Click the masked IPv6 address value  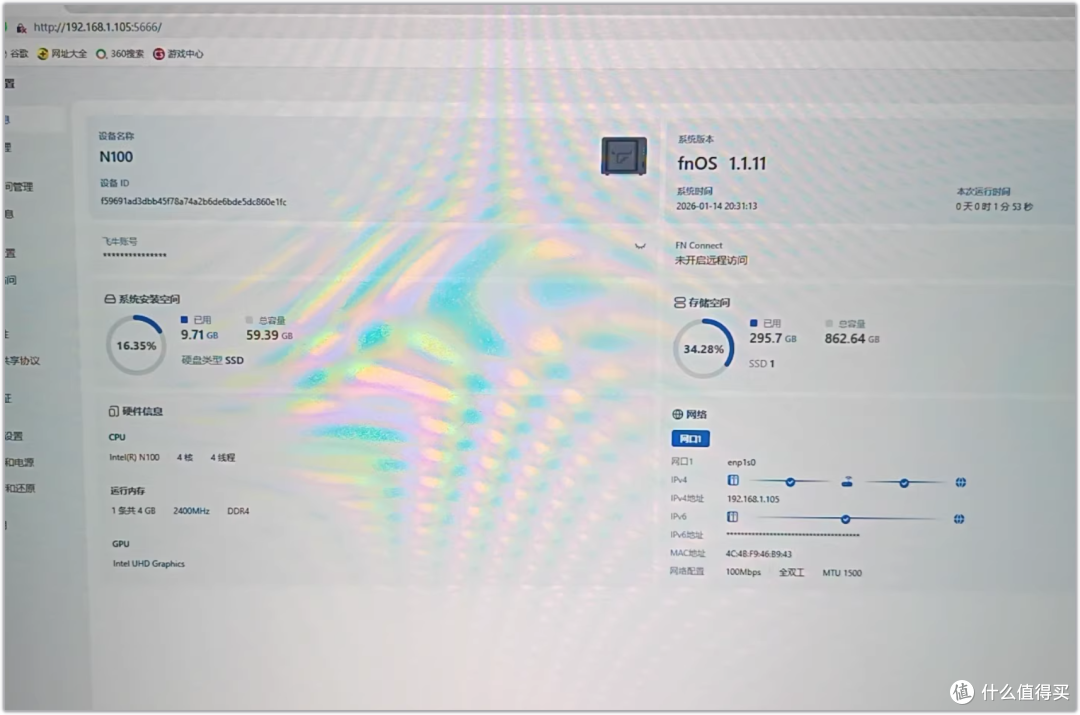coord(793,535)
